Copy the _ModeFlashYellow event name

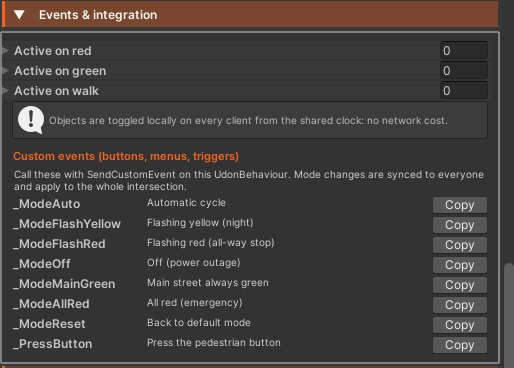point(460,225)
